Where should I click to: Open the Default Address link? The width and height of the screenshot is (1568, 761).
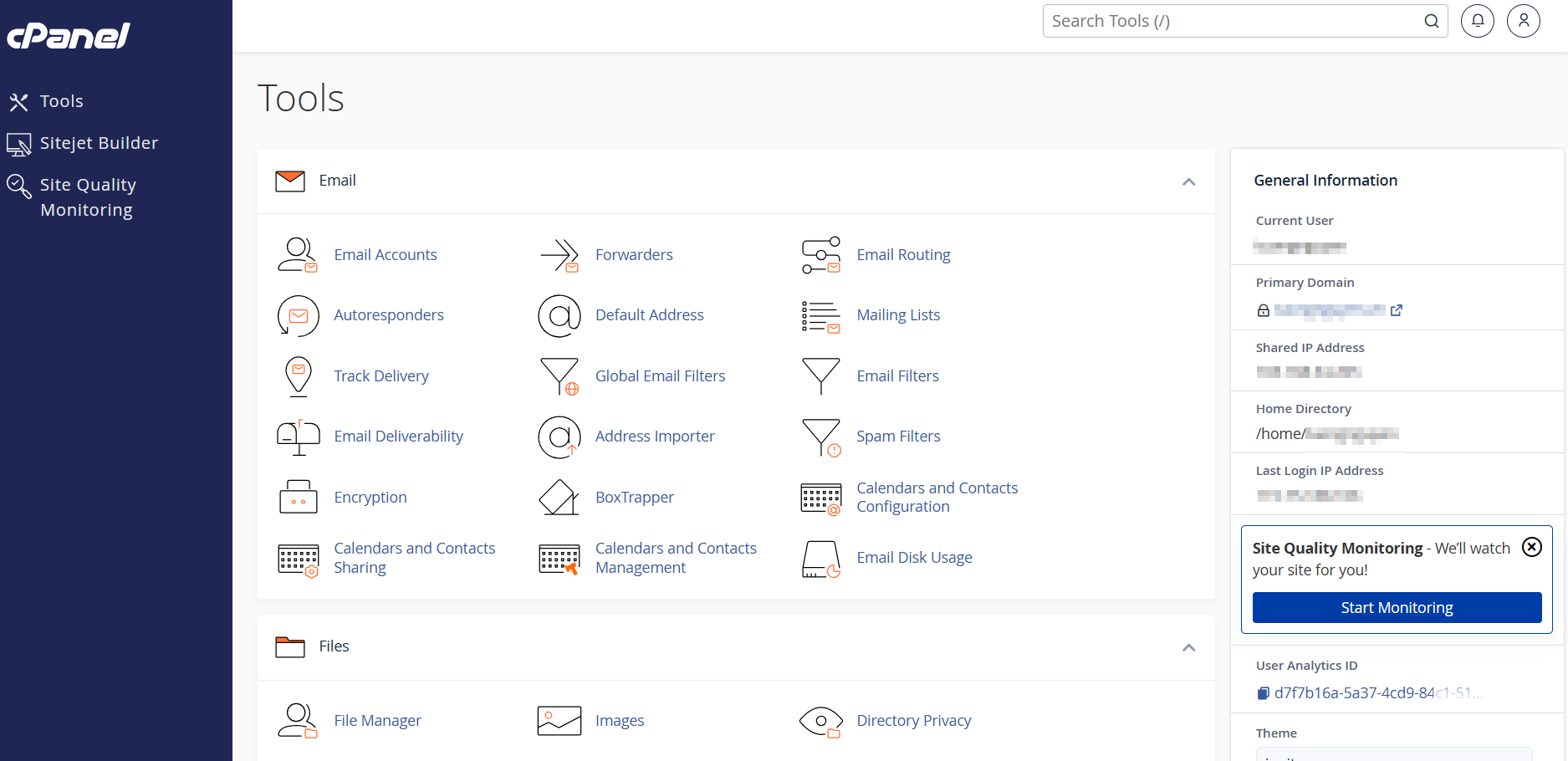pos(650,315)
